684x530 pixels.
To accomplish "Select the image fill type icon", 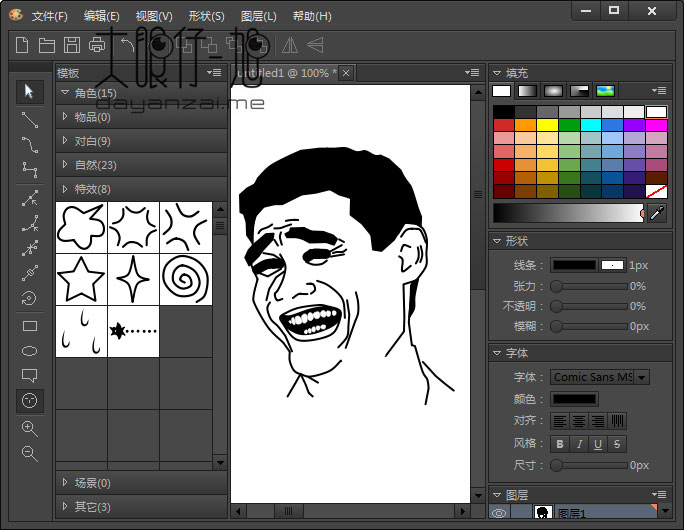I will (605, 91).
